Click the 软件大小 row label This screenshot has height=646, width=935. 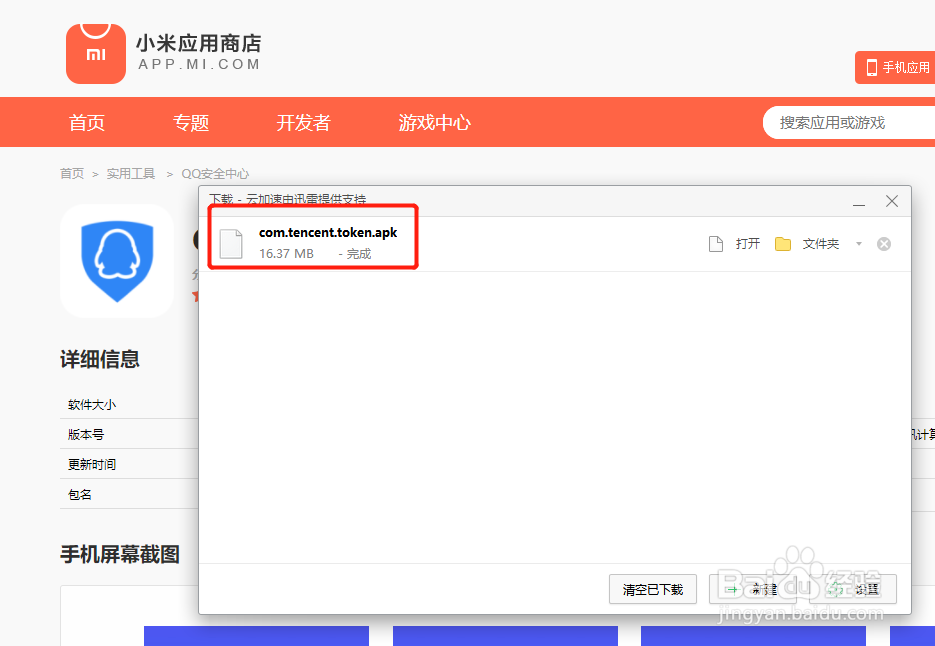pos(92,404)
